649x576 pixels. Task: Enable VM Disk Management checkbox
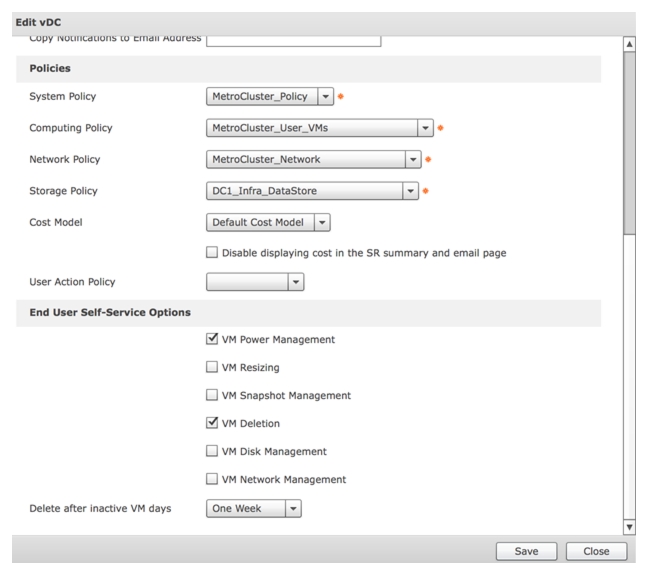[212, 451]
